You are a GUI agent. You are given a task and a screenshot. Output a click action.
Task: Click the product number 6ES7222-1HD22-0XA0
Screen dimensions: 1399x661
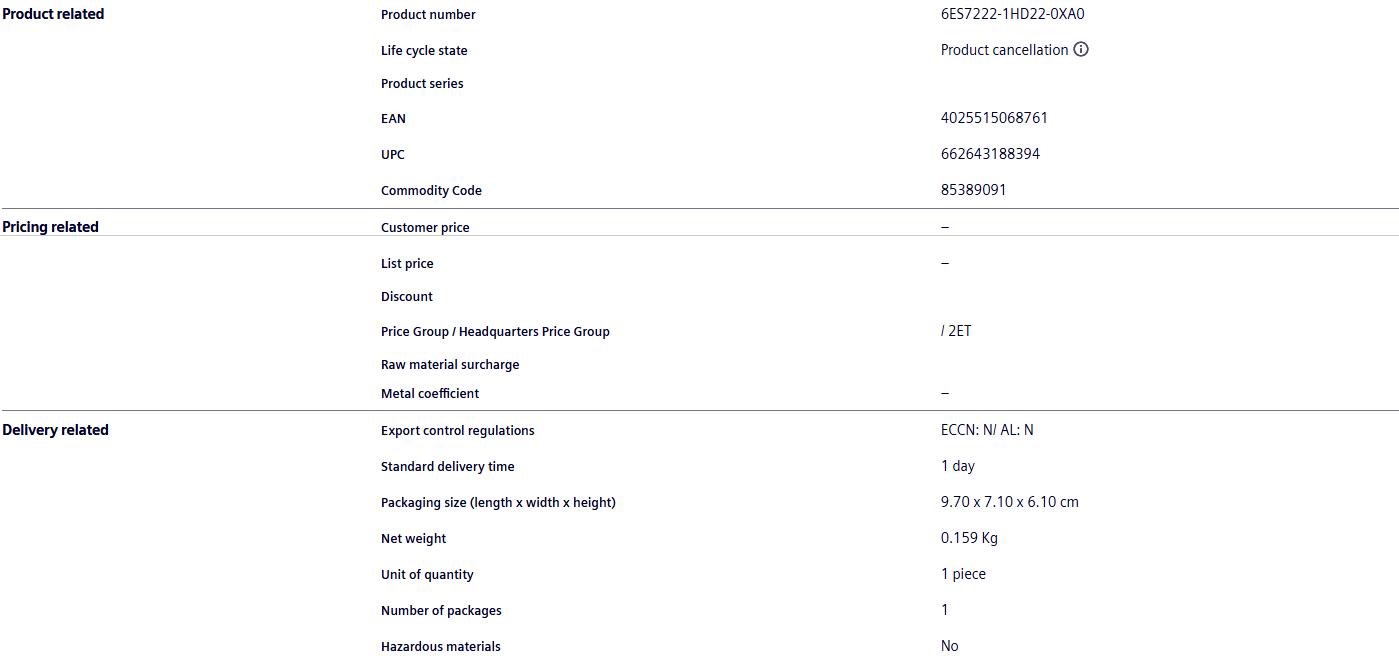[x=1012, y=14]
